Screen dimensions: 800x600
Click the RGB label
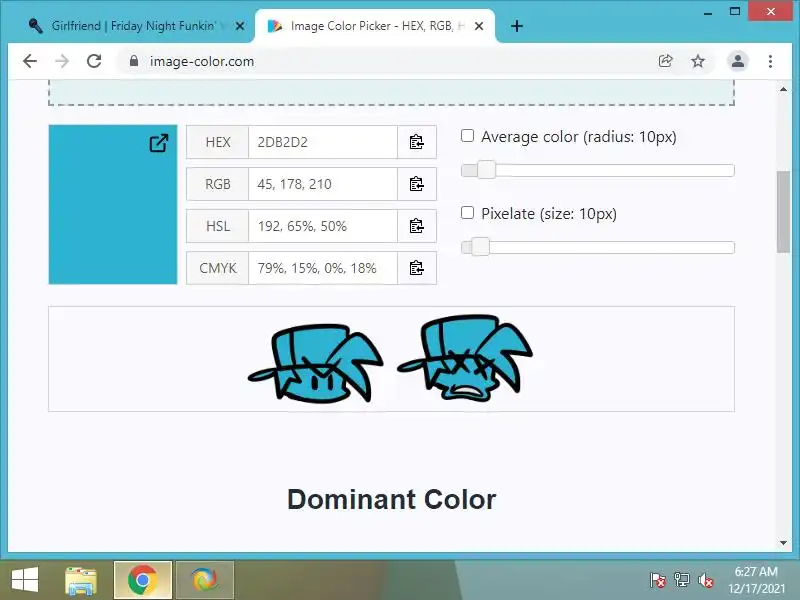click(x=218, y=184)
